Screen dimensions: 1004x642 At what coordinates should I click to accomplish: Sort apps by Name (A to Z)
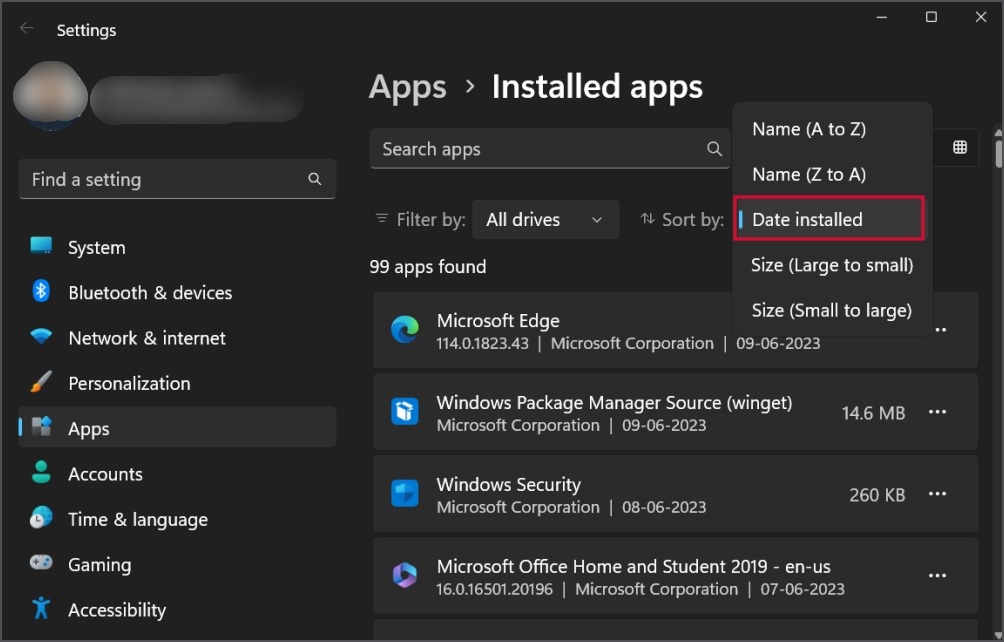tap(831, 129)
